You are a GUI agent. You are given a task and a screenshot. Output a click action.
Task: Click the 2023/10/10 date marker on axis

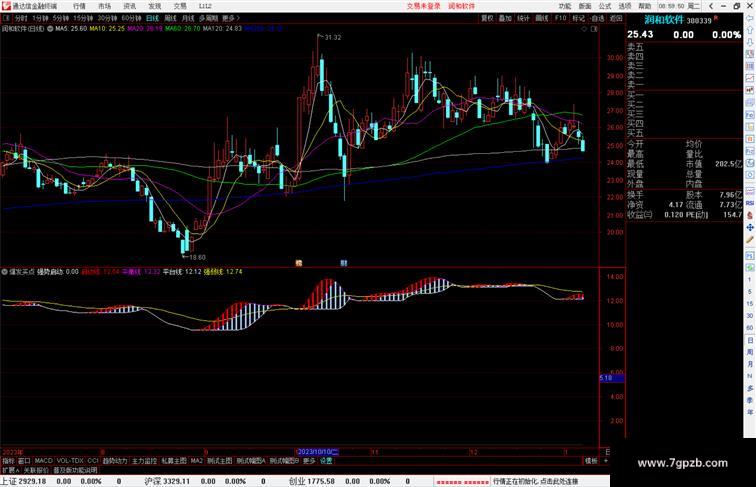coord(318,452)
